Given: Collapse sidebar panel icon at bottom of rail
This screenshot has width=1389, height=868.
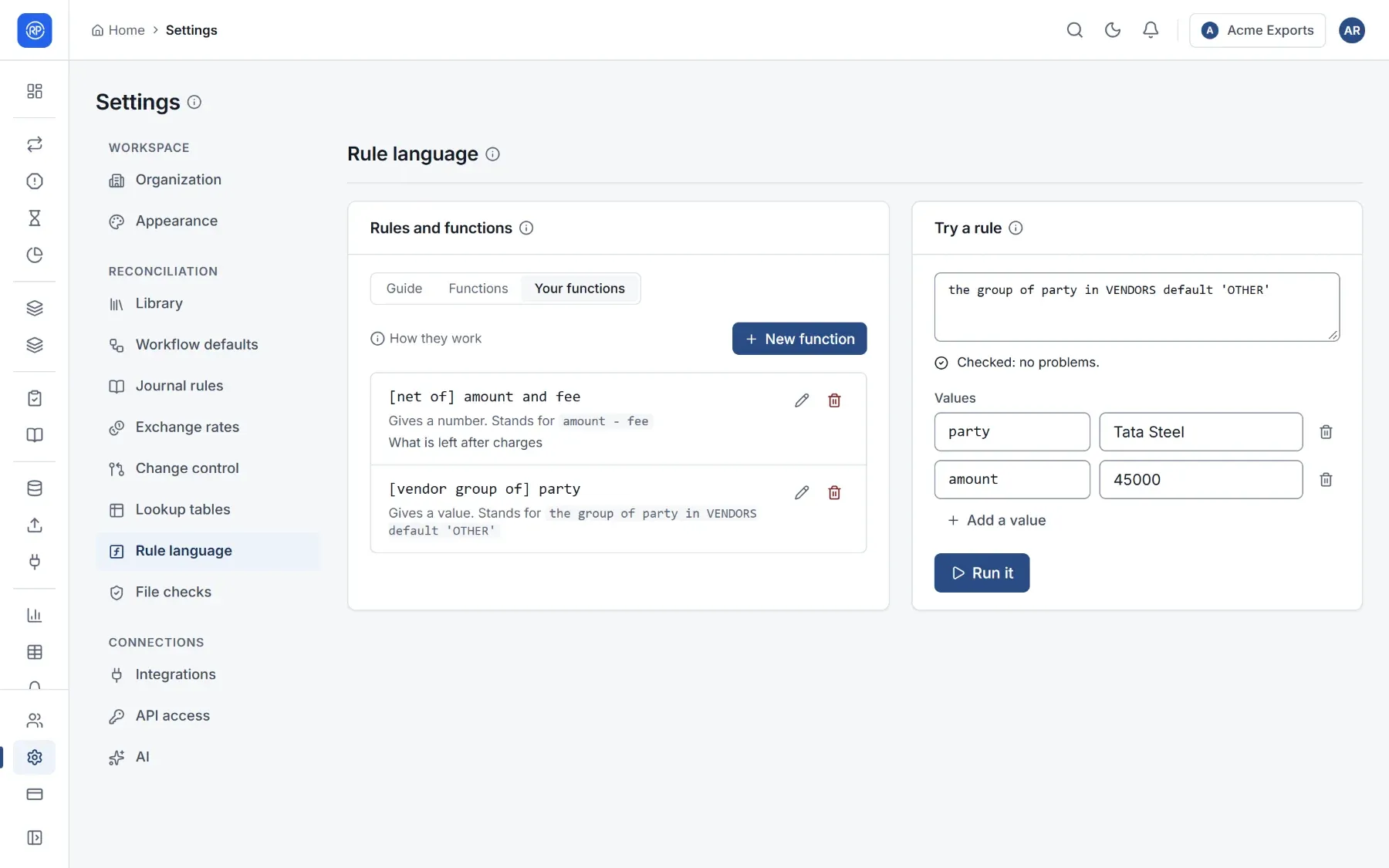Looking at the screenshot, I should [35, 838].
